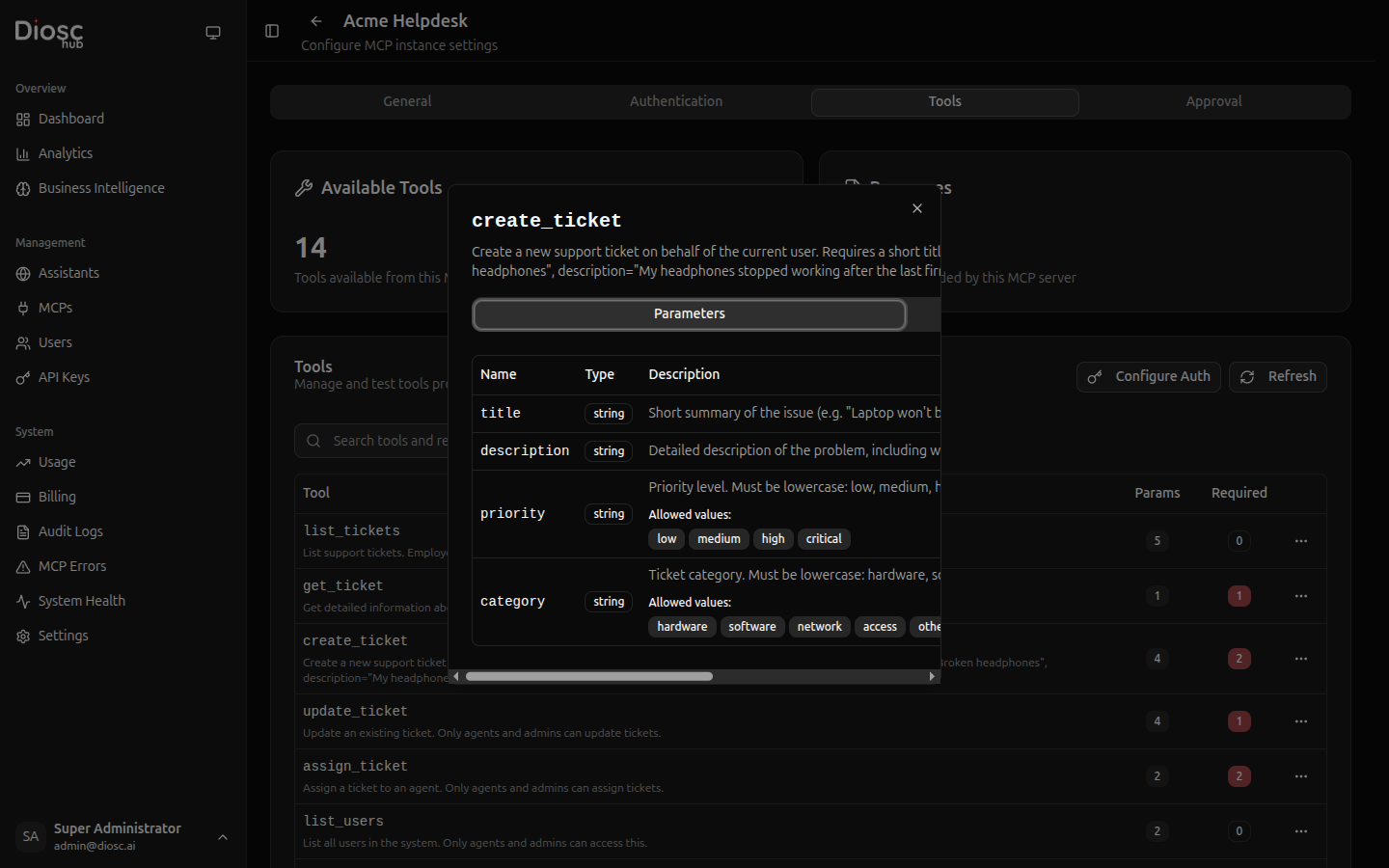Open the API Keys page
This screenshot has height=868, width=1389.
coord(64,376)
